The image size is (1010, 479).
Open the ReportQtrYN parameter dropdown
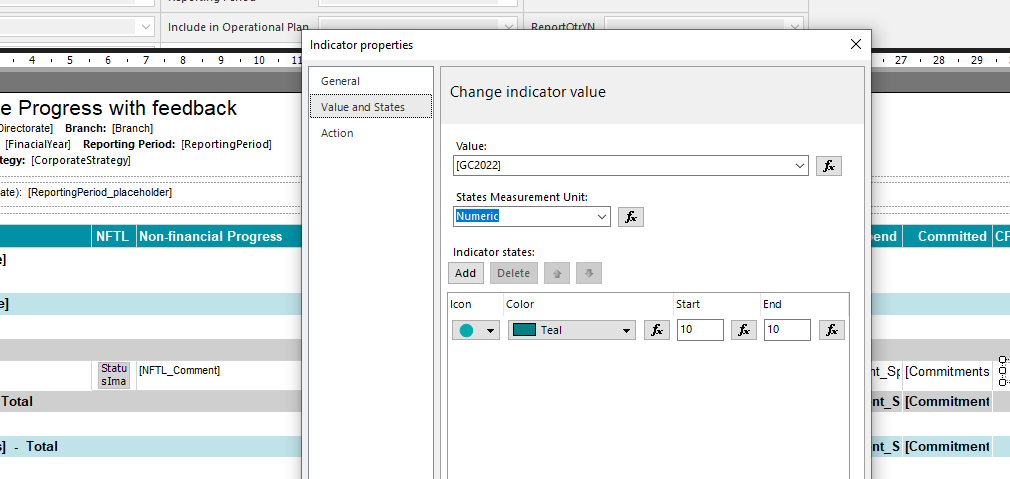click(794, 27)
